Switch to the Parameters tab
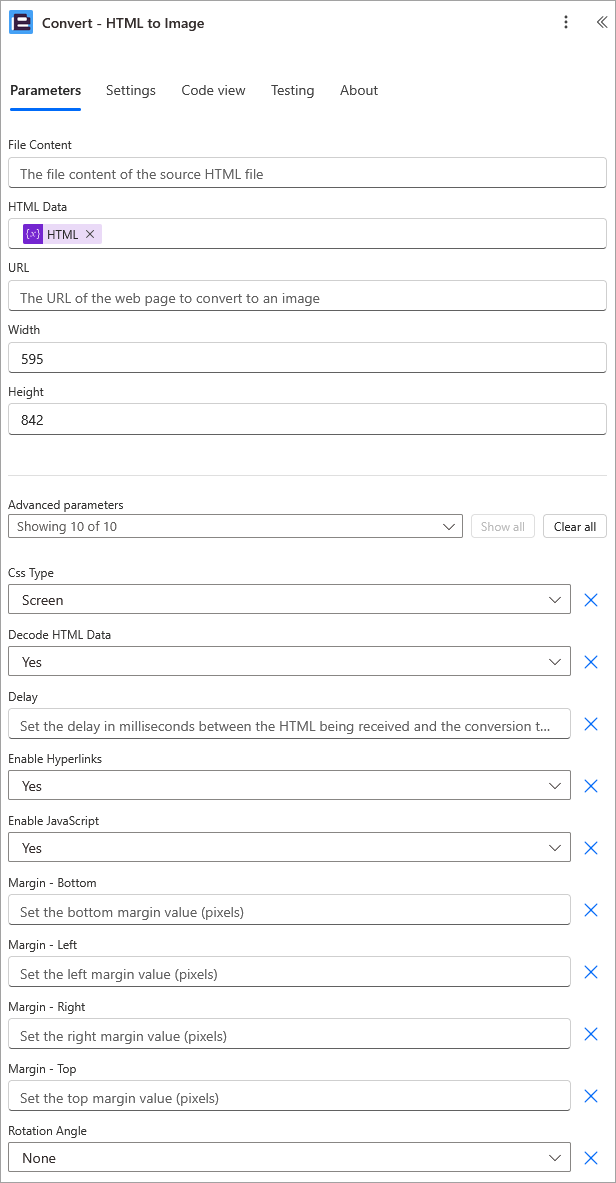 45,91
